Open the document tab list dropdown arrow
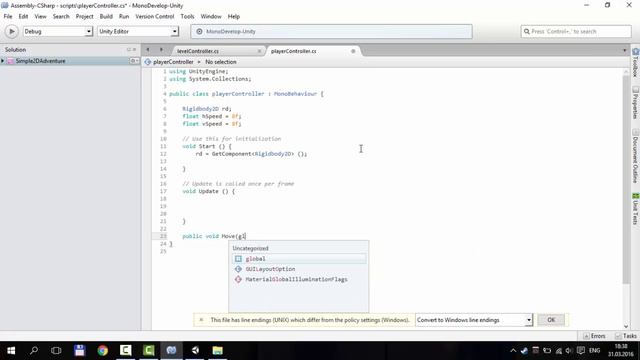 tap(624, 51)
